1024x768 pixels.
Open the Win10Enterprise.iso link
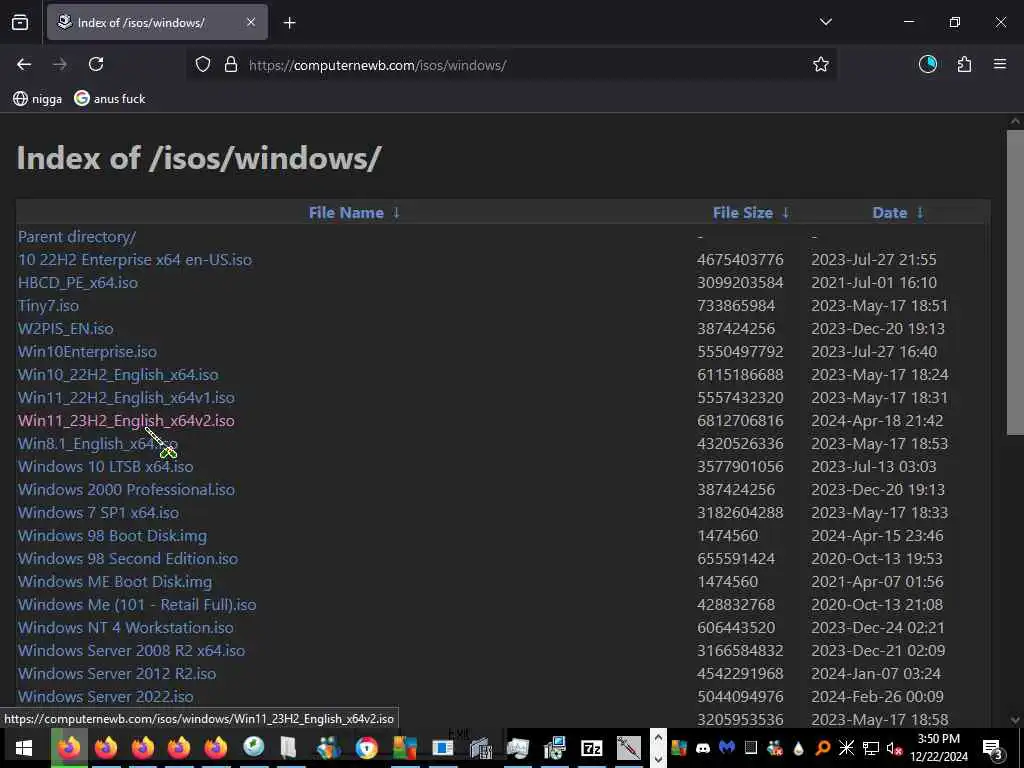(88, 351)
